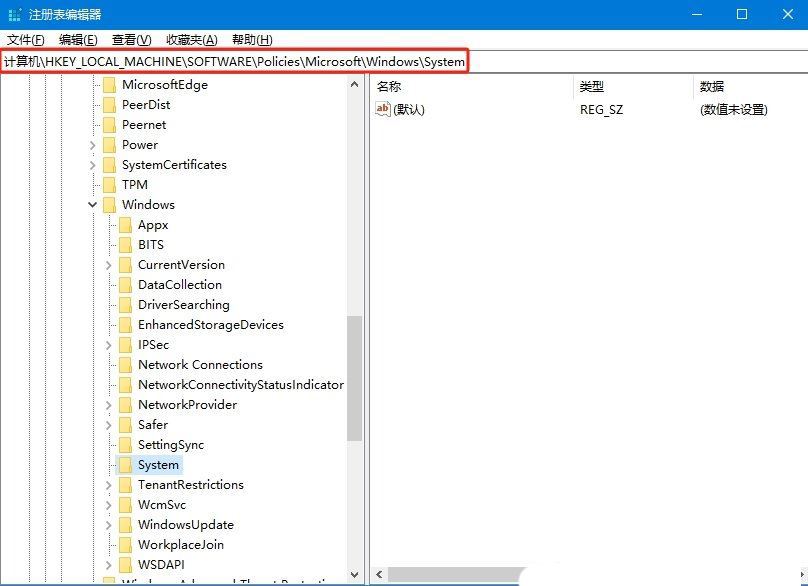Select the MicrosoftEdge folder icon

(x=109, y=85)
